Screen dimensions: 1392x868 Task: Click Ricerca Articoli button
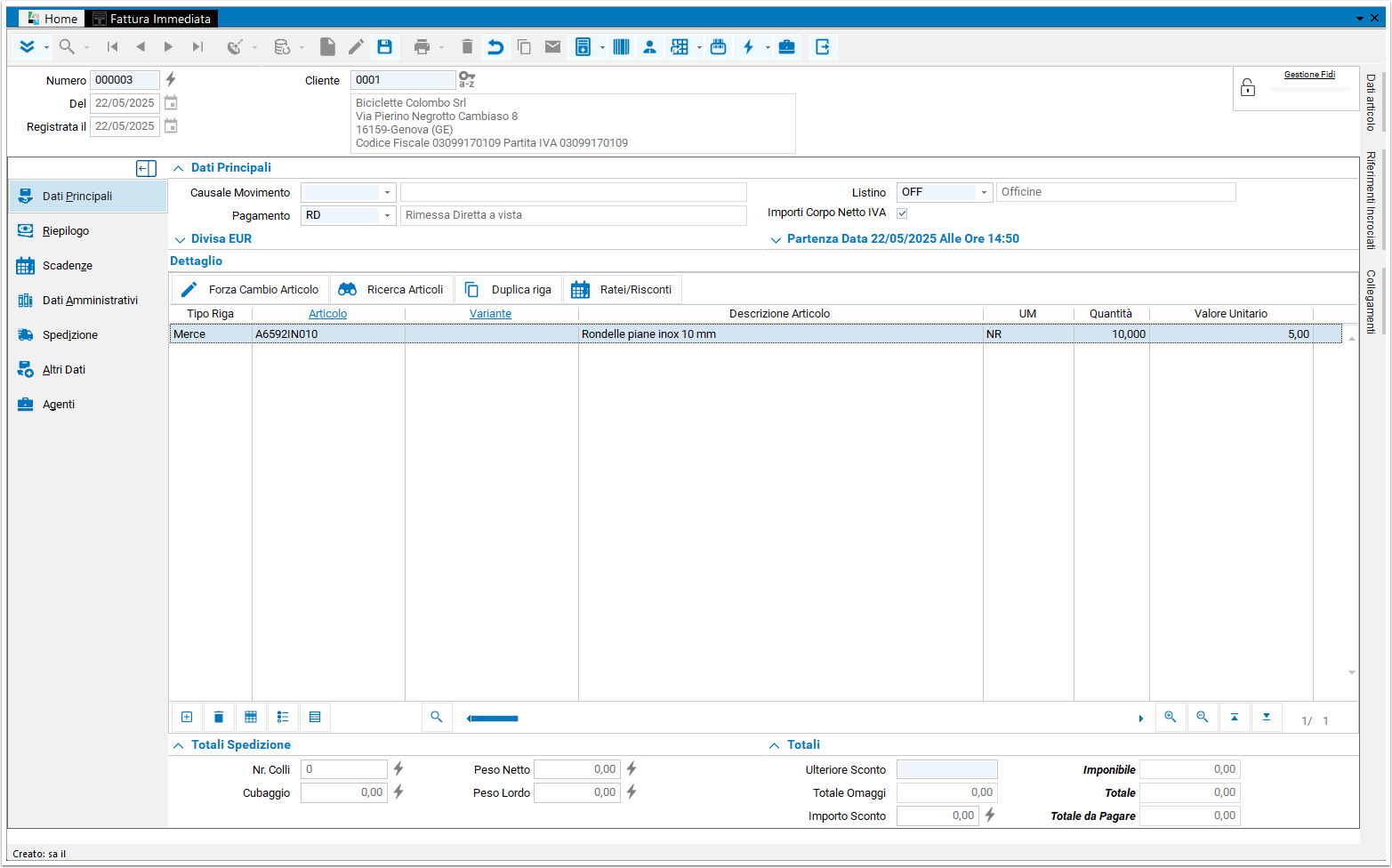392,290
